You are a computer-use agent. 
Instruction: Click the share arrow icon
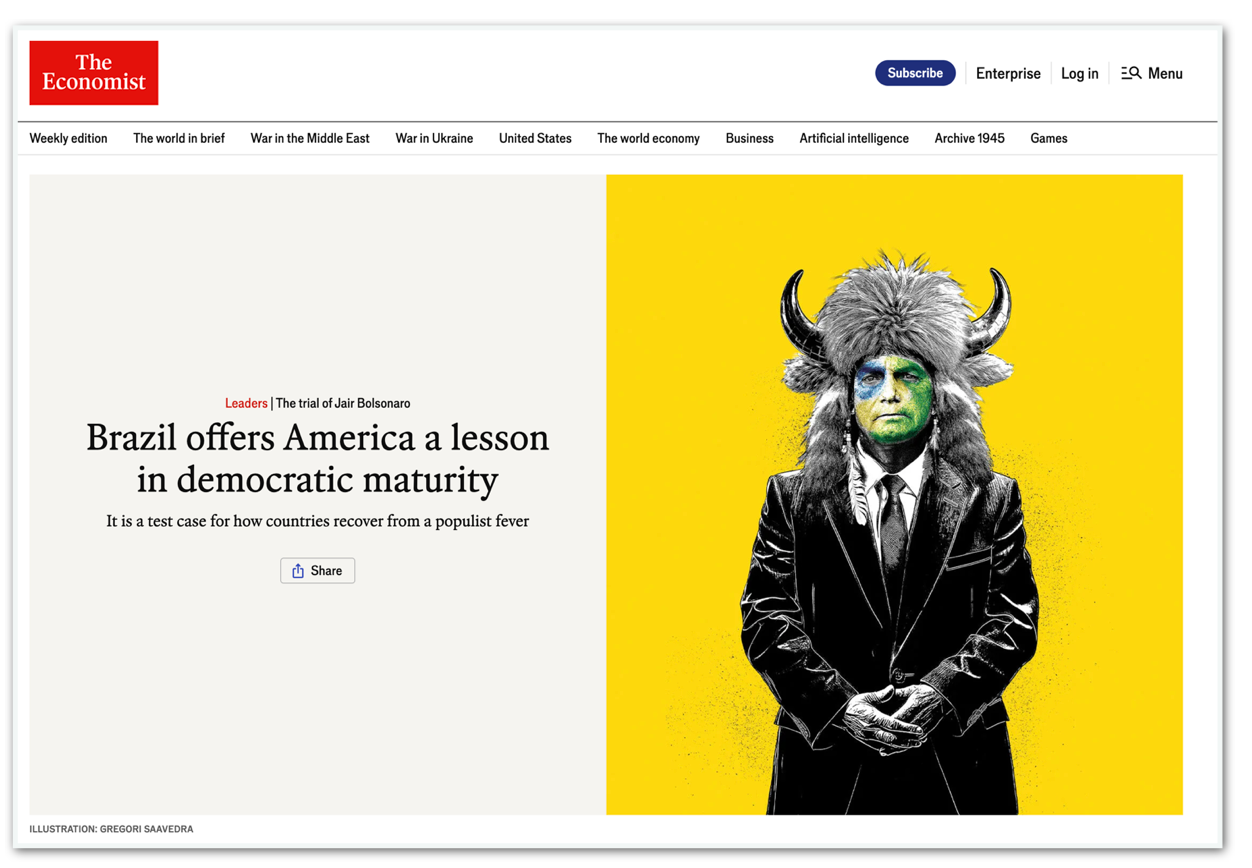click(298, 571)
